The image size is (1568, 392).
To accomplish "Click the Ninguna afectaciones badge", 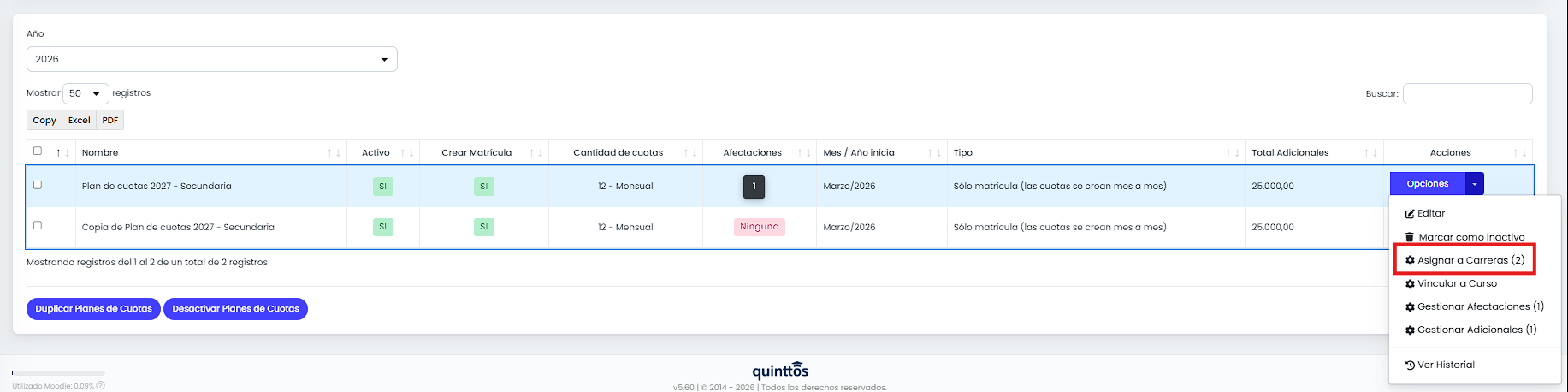I will [x=760, y=227].
